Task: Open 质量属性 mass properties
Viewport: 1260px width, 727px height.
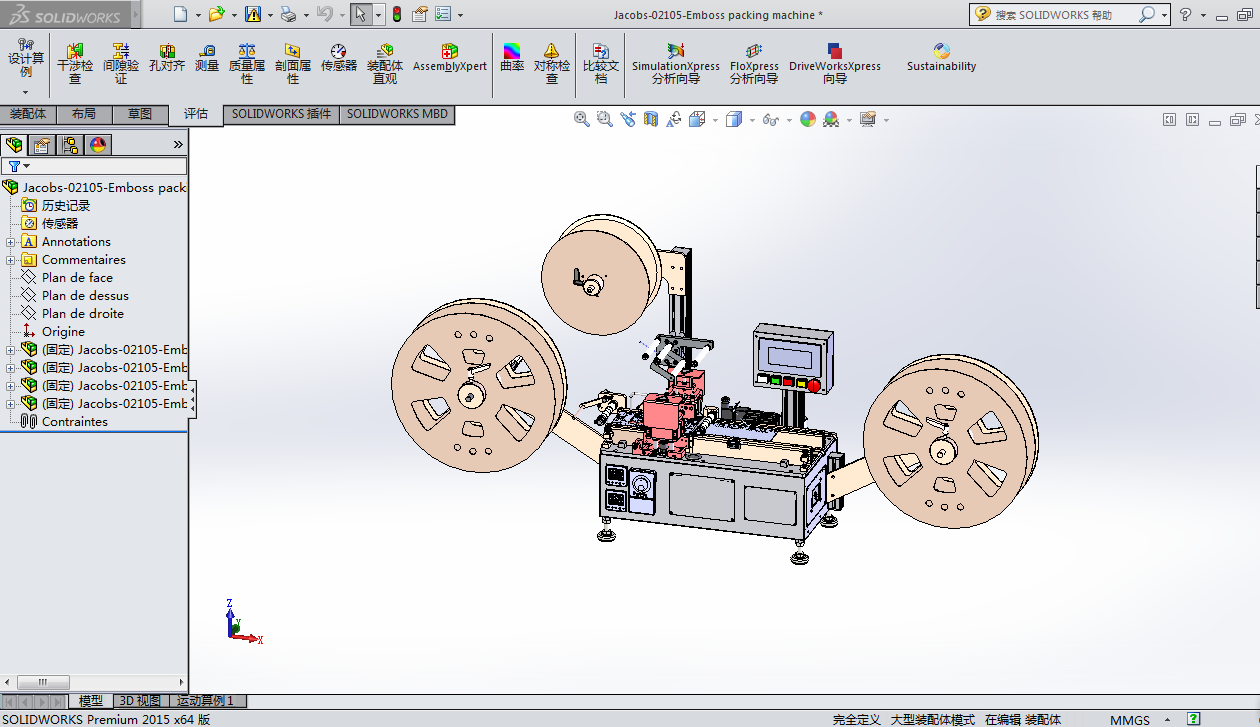Action: coord(247,63)
